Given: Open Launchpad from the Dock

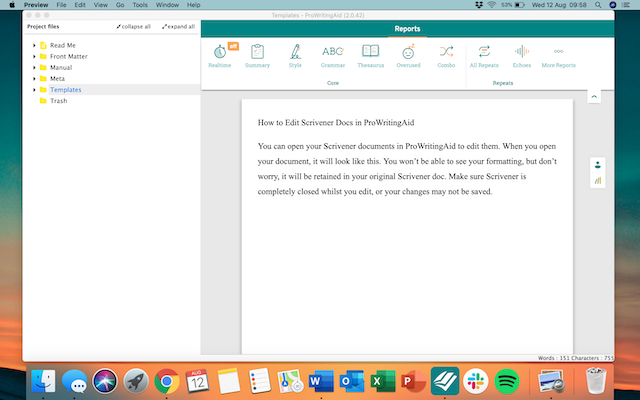Looking at the screenshot, I should [136, 381].
